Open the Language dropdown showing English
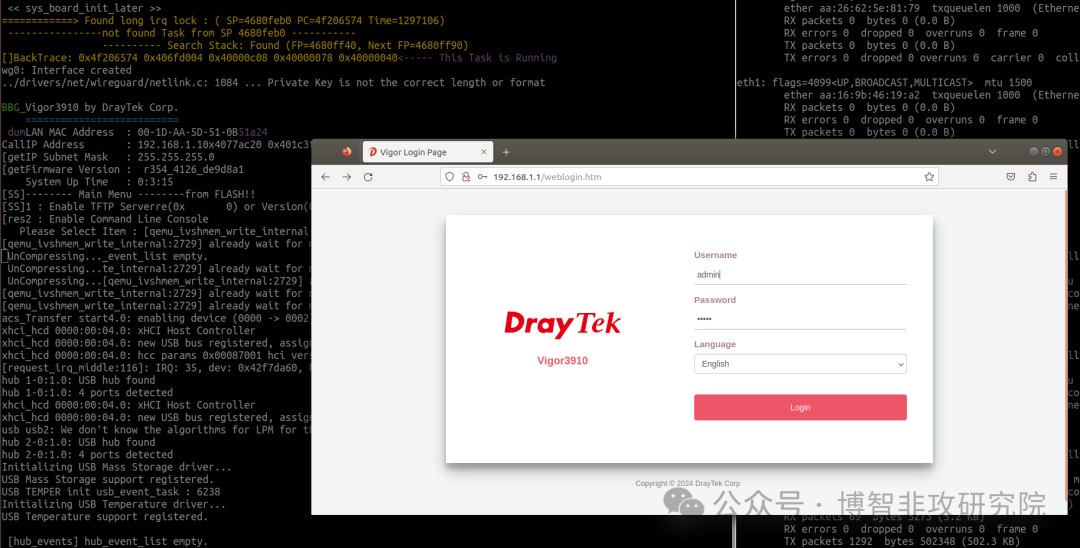This screenshot has width=1080, height=548. (x=800, y=363)
